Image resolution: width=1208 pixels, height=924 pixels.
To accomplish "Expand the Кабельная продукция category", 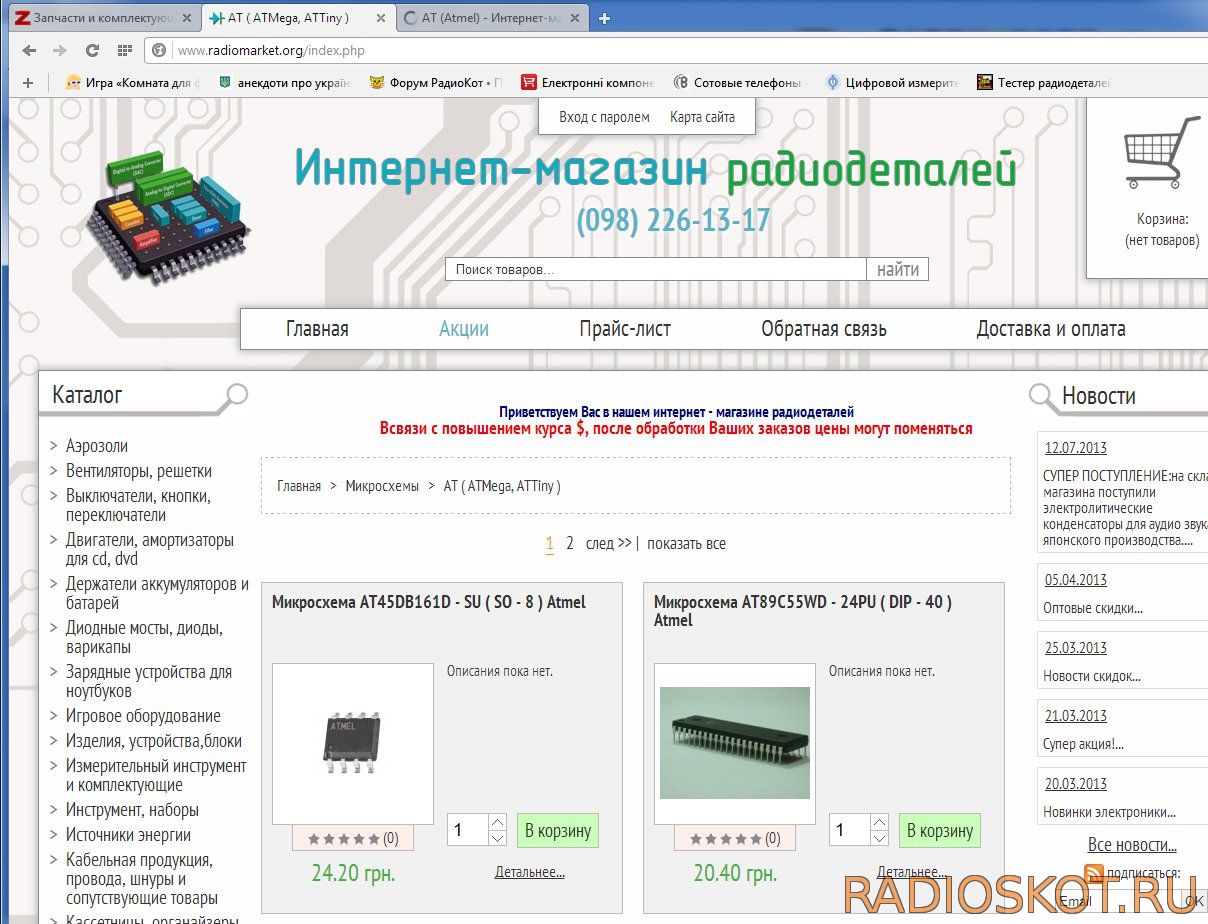I will [141, 879].
